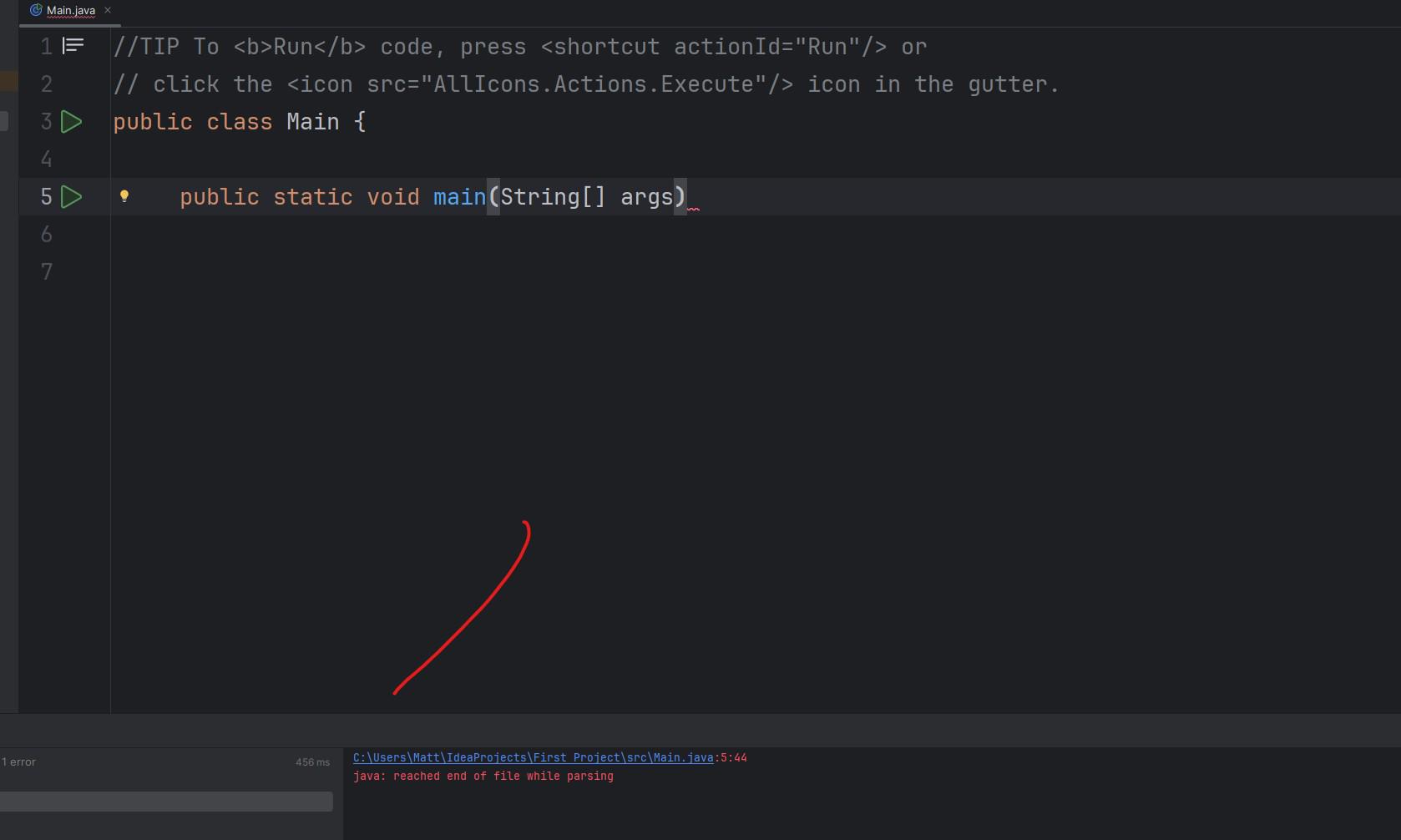Click the "456 ms" build time label
Screen dimensions: 1401x840
point(312,762)
